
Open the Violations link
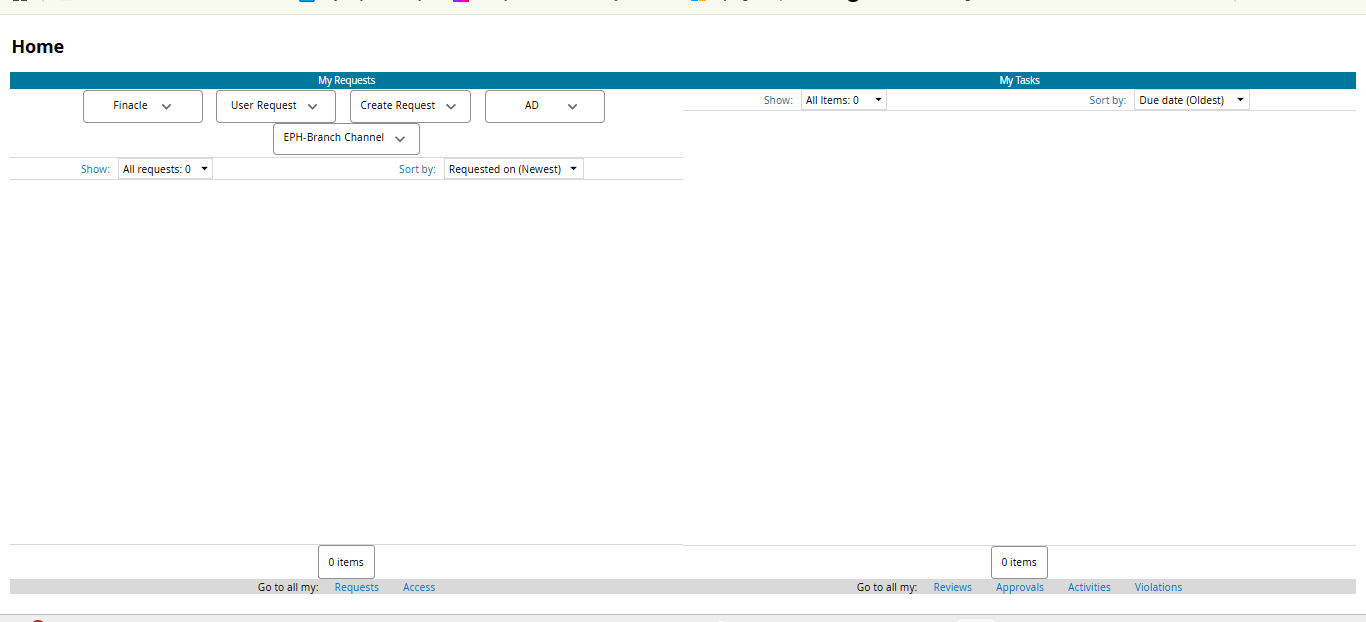coord(1158,587)
